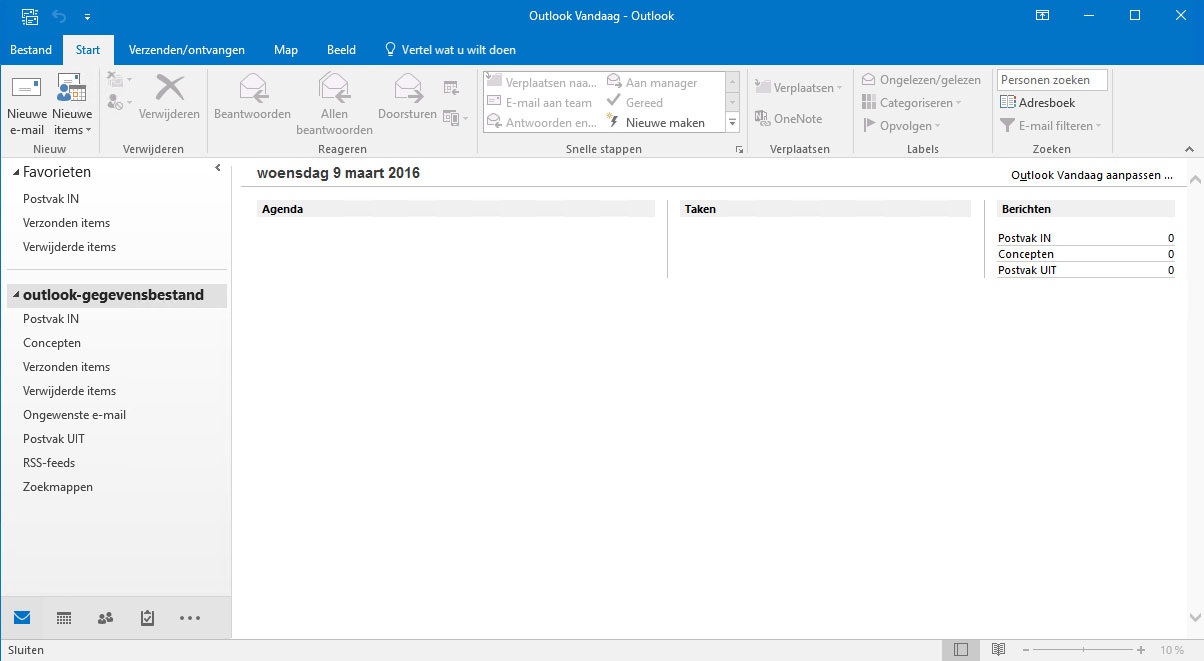Toggle Ongelezen/gelezen status
Image resolution: width=1204 pixels, height=661 pixels.
point(922,80)
